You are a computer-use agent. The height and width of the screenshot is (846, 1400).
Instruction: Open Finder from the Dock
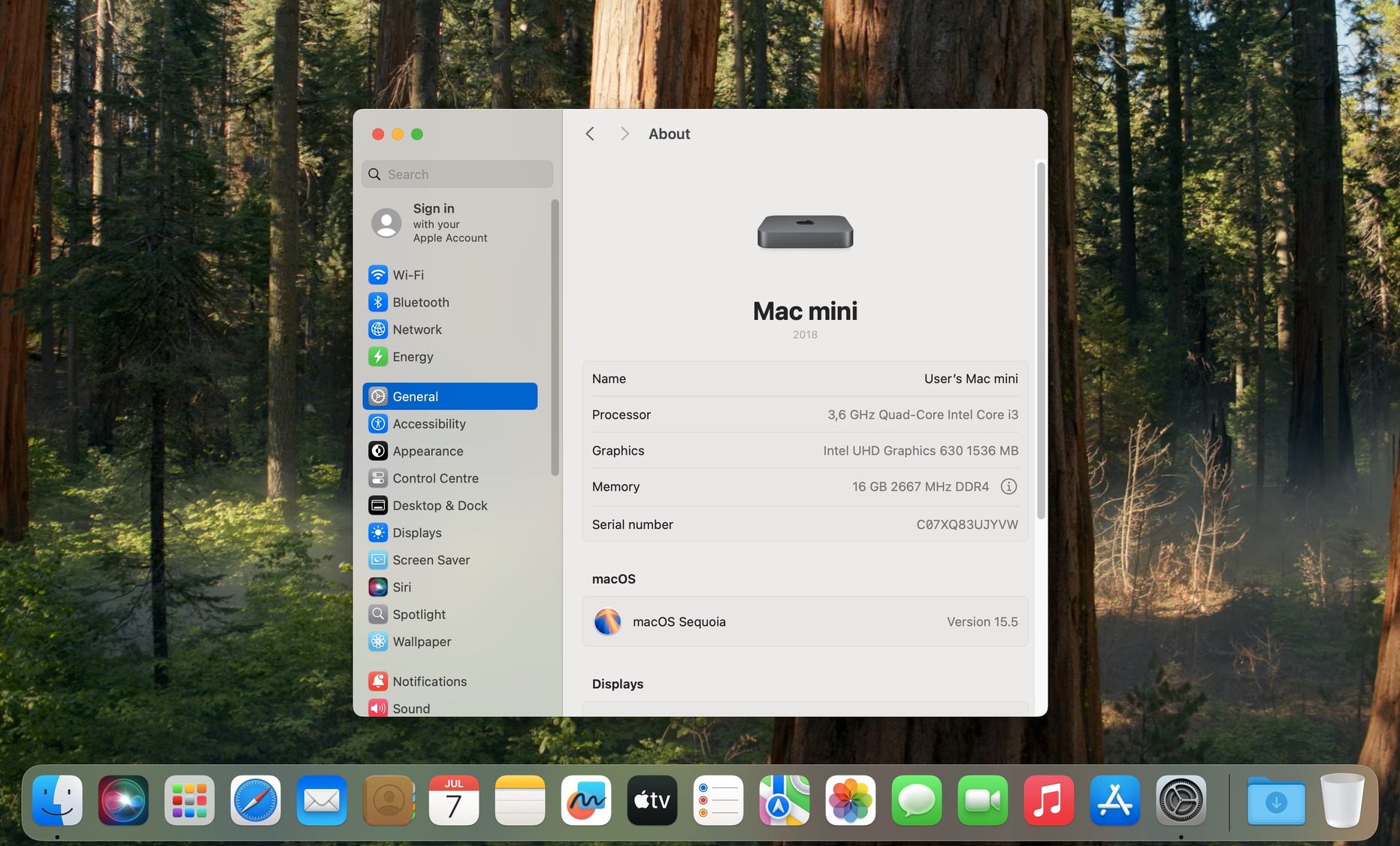(57, 800)
